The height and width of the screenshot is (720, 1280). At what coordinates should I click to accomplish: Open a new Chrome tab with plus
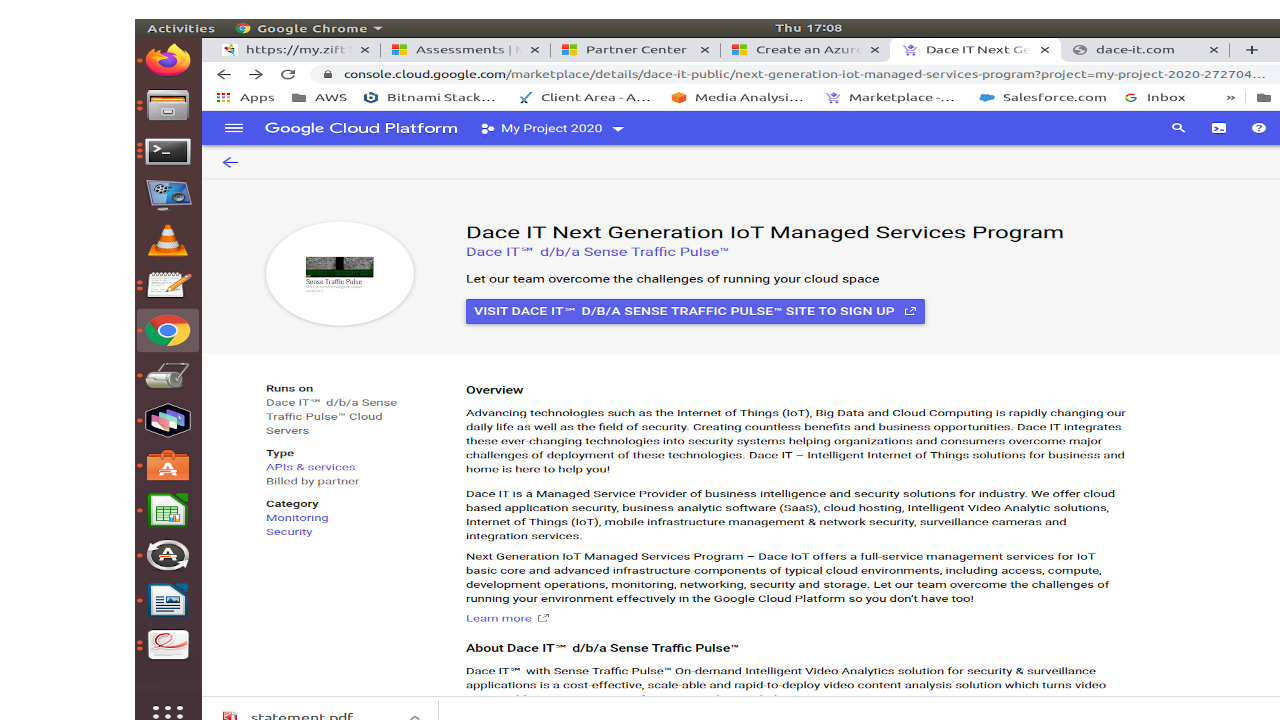point(1251,49)
